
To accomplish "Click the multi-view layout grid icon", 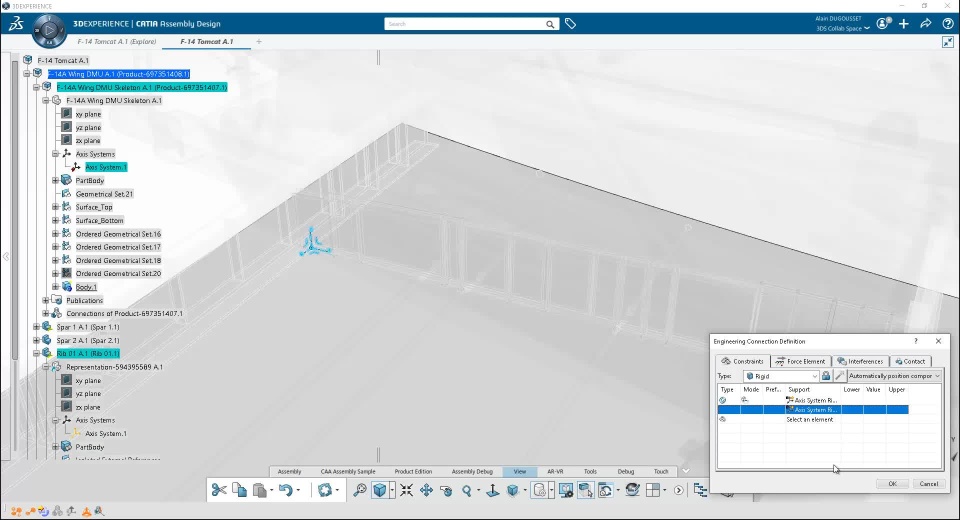I will pos(653,490).
